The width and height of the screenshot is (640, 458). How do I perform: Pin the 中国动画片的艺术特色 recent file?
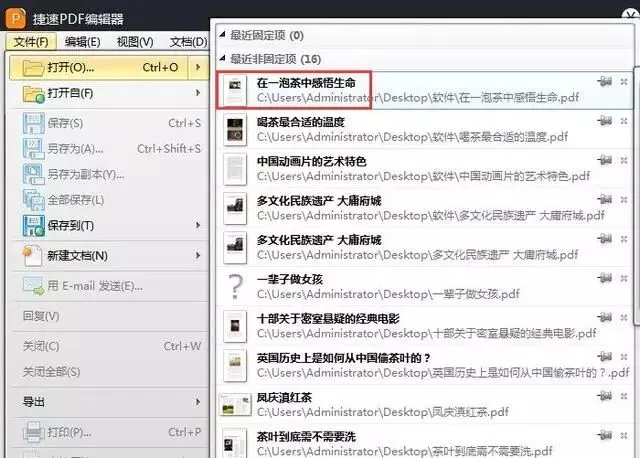[605, 160]
